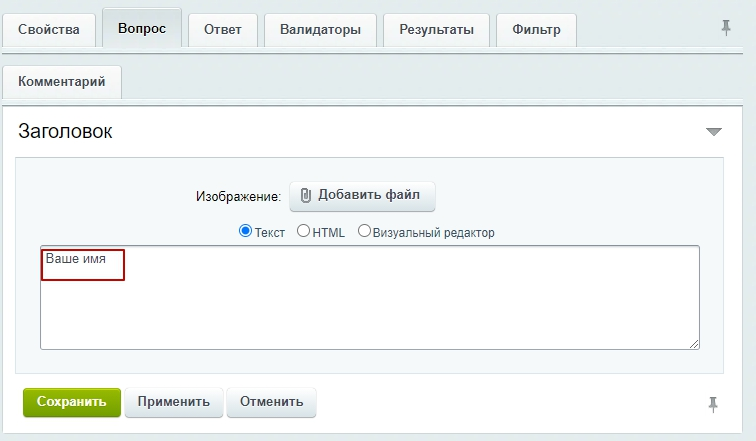Open the Свойства tab
Image resolution: width=756 pixels, height=441 pixels.
(x=49, y=30)
